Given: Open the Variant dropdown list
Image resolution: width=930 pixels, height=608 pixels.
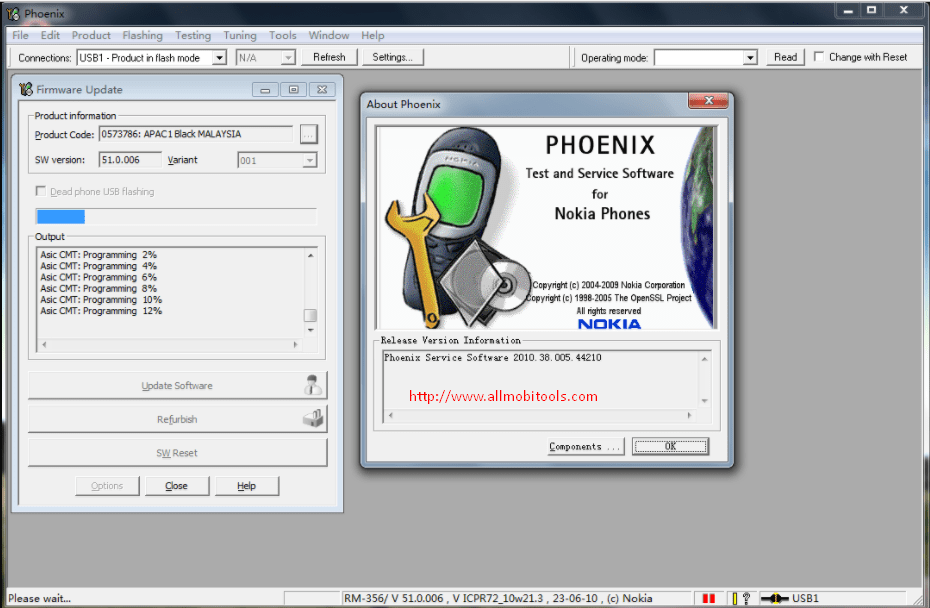Looking at the screenshot, I should point(309,160).
